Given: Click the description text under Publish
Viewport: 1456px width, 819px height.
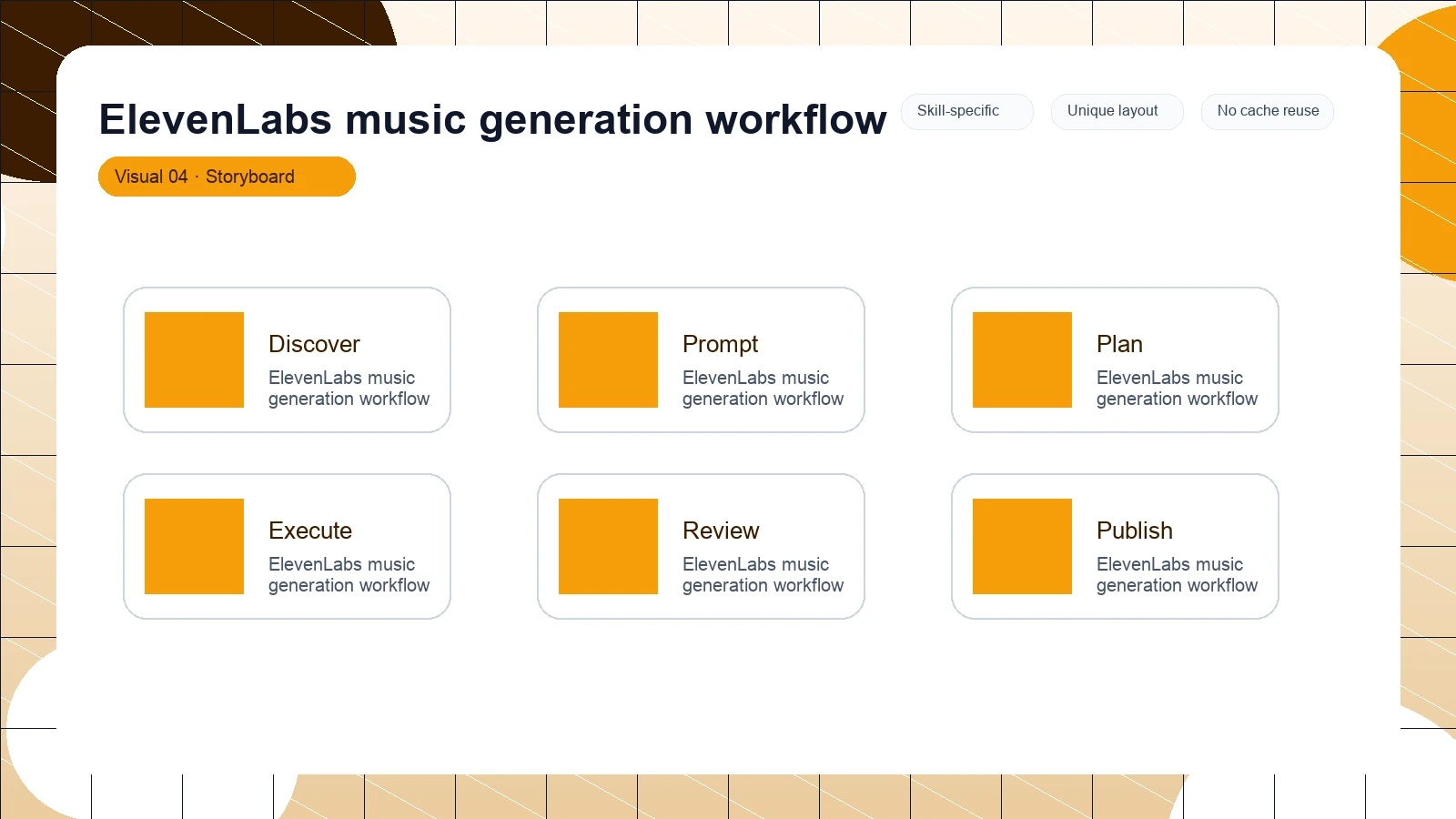Looking at the screenshot, I should coord(1177,575).
